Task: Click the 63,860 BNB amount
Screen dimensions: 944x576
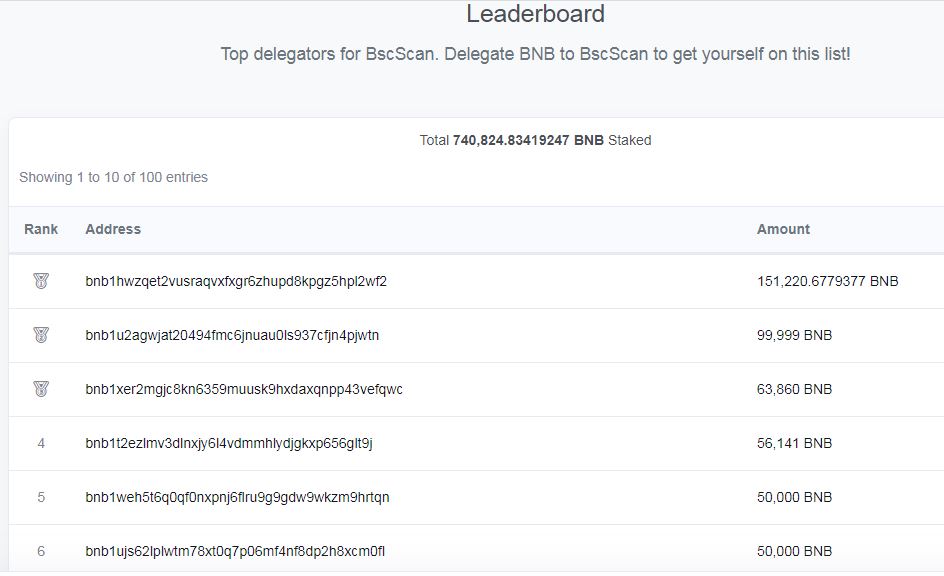Action: pos(794,389)
